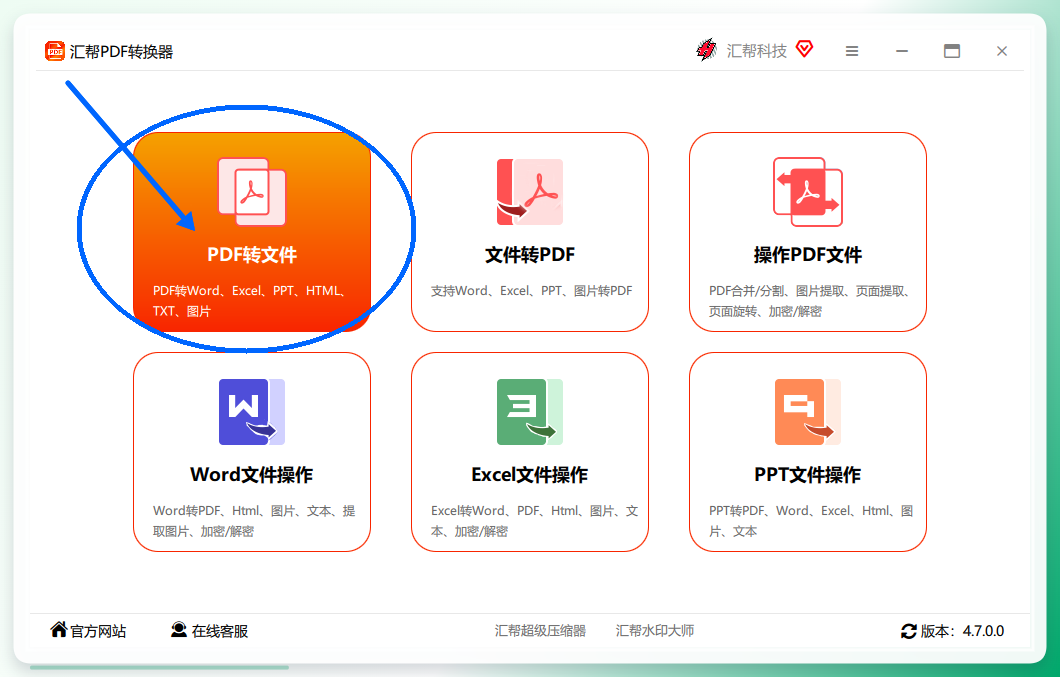Close the 汇帮PDF转换器 window
This screenshot has width=1060, height=677.
[x=1002, y=51]
